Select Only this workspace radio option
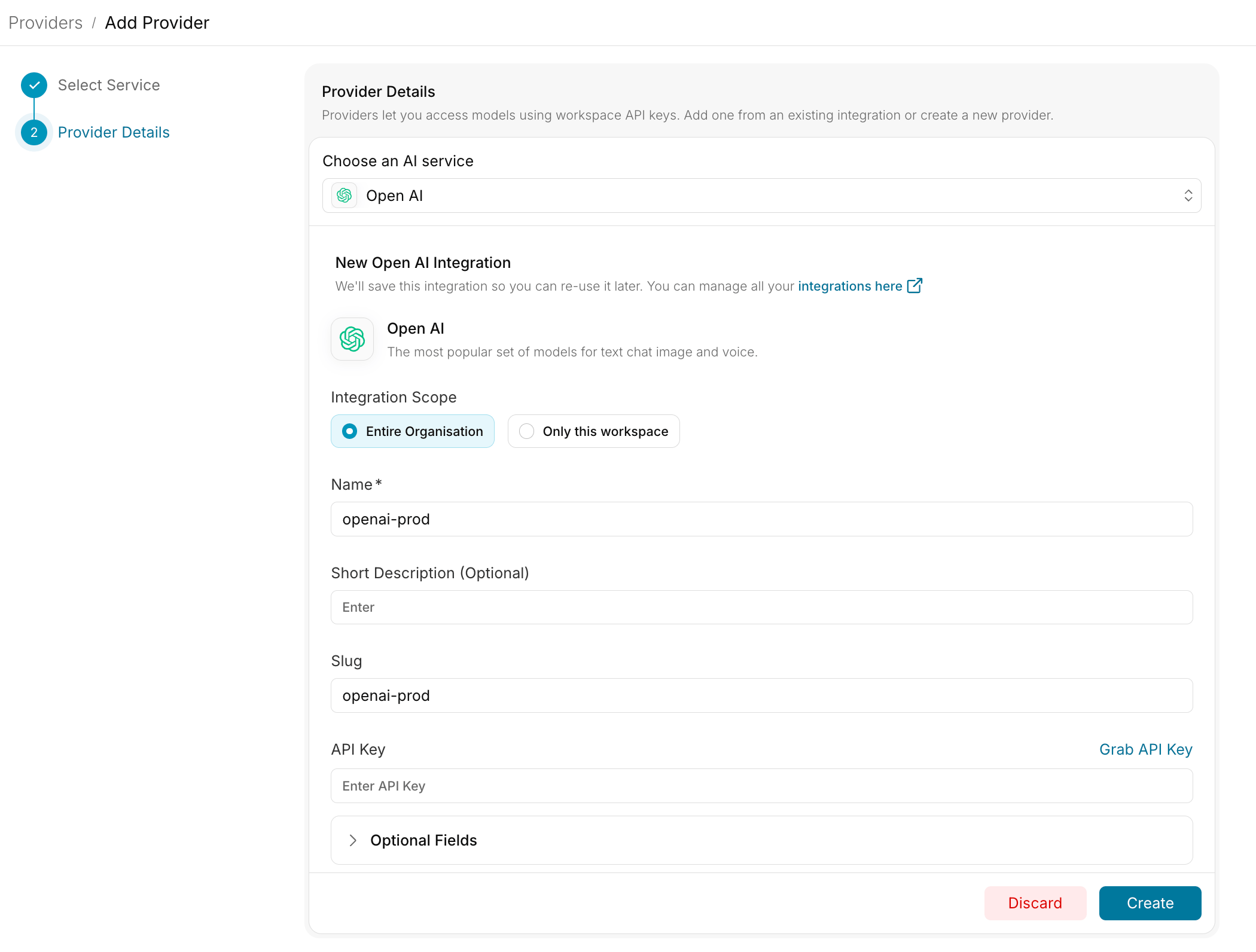 click(x=593, y=431)
